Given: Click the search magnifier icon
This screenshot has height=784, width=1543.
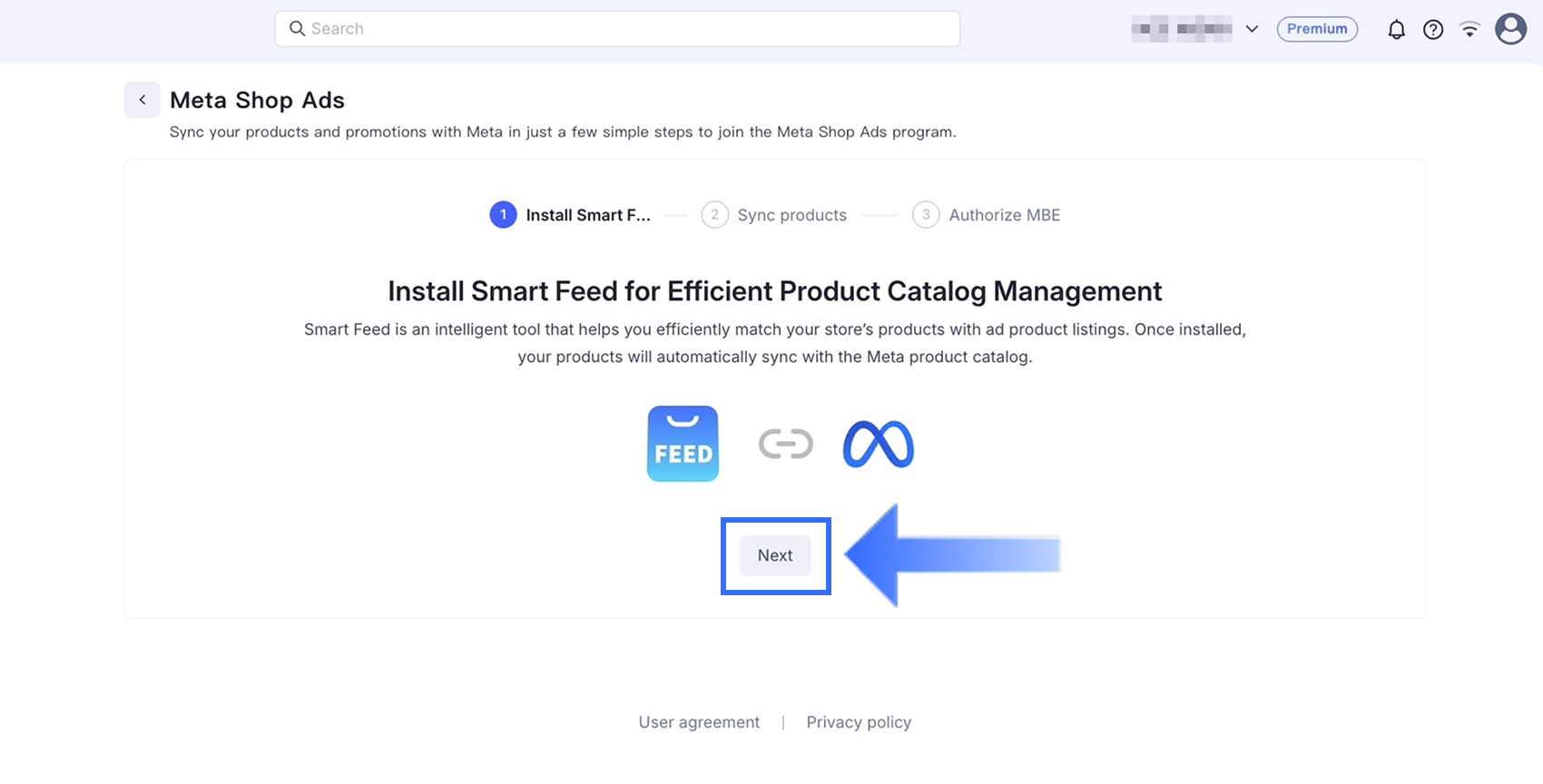Looking at the screenshot, I should pyautogui.click(x=297, y=29).
